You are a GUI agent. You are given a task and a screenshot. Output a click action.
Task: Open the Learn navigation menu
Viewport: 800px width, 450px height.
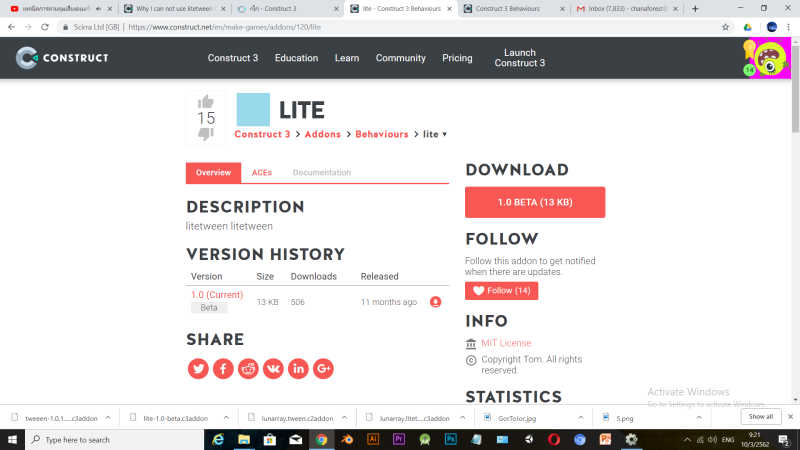[347, 58]
